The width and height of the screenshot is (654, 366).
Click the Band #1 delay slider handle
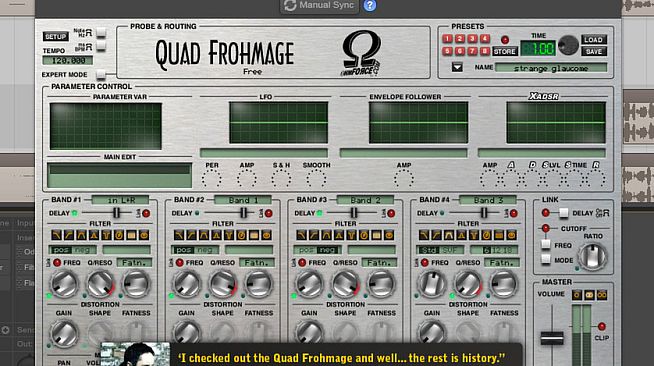click(x=117, y=213)
